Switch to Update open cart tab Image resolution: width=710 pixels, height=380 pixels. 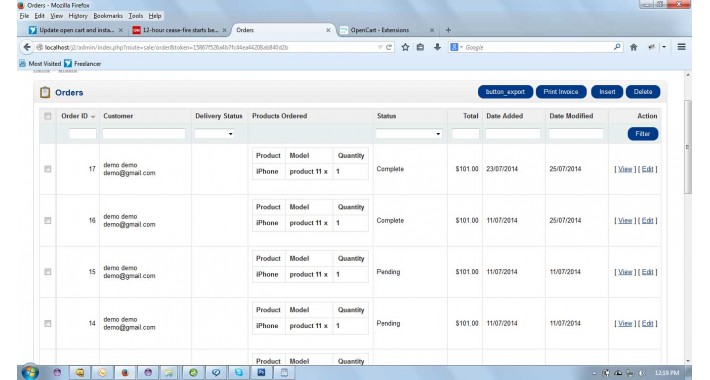pos(76,30)
